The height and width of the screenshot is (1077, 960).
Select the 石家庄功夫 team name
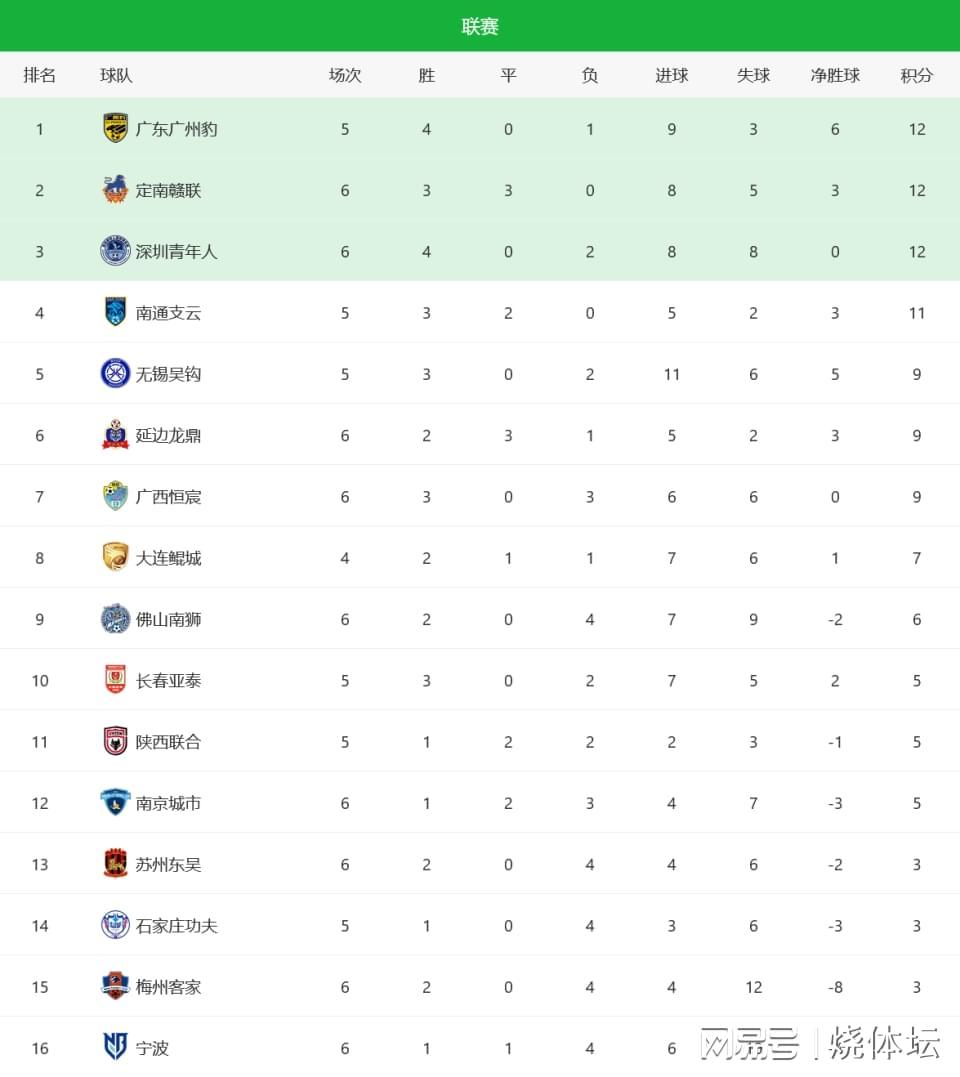pos(176,925)
